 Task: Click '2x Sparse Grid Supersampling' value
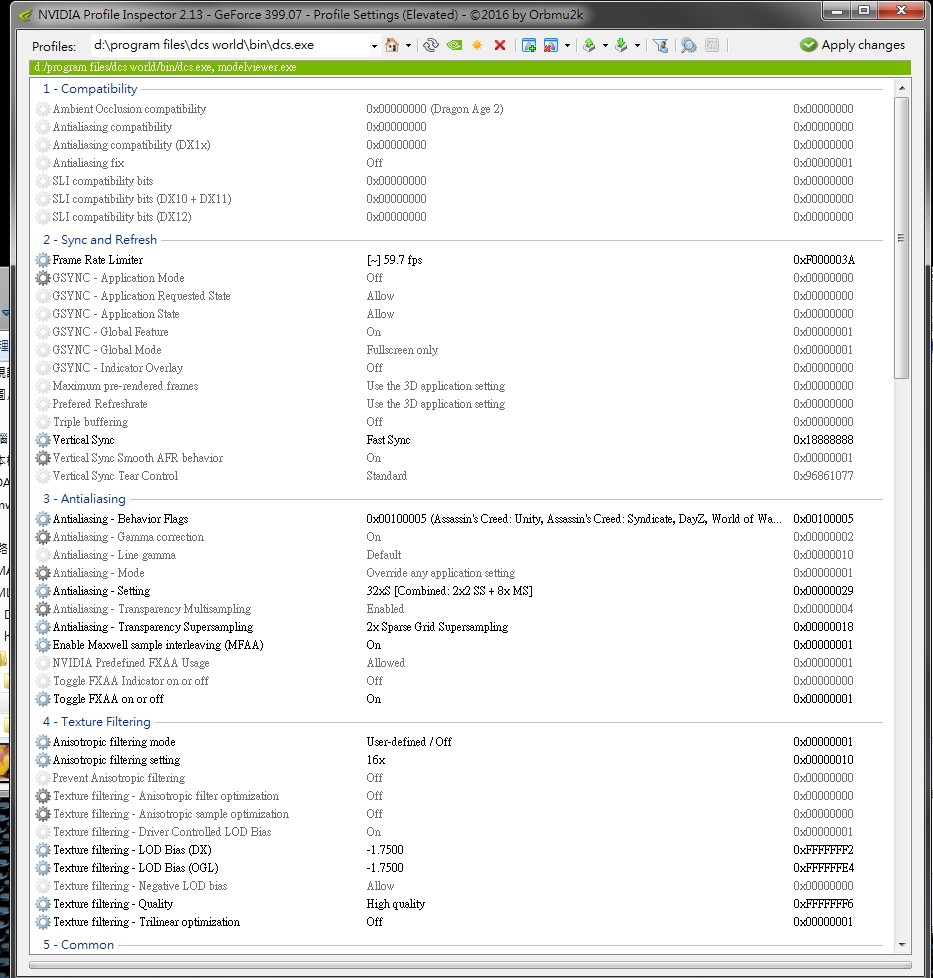tap(437, 627)
